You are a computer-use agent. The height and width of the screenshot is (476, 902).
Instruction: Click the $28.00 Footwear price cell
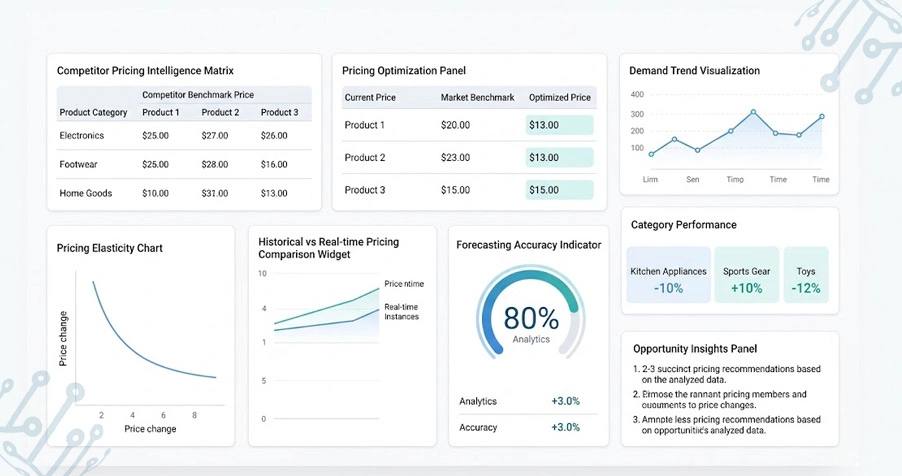pyautogui.click(x=215, y=165)
